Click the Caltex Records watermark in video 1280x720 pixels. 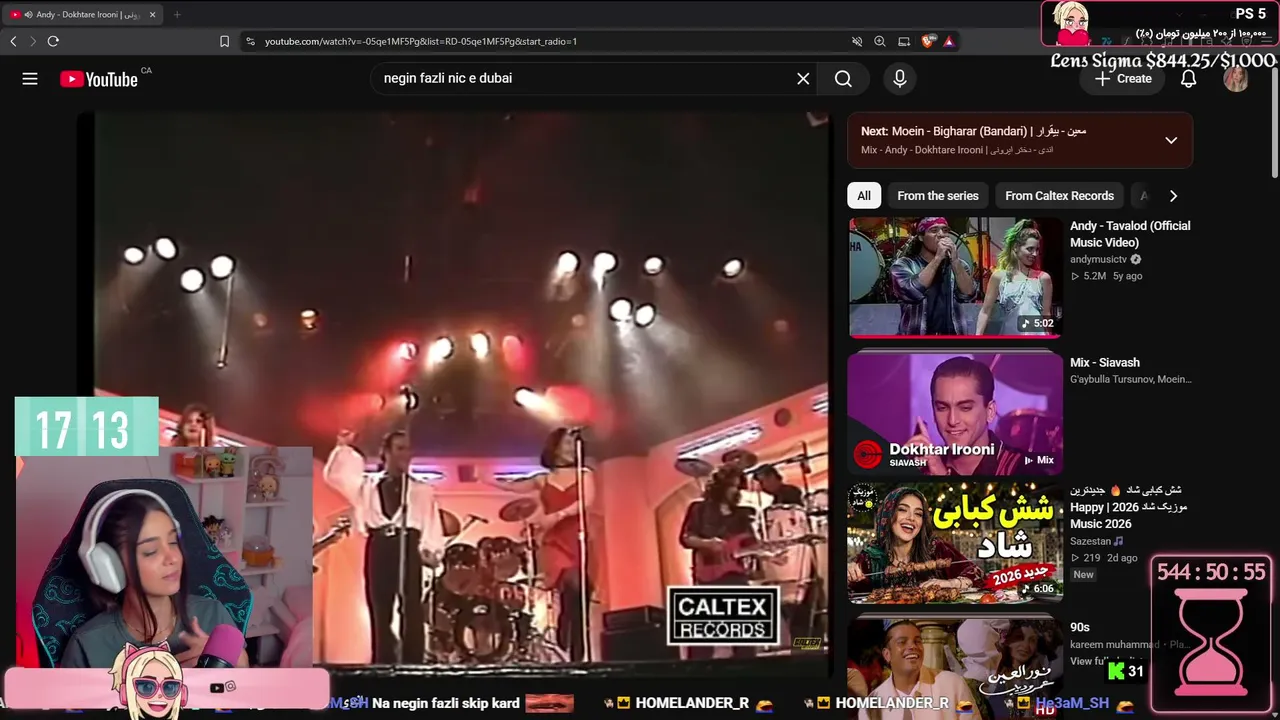724,616
